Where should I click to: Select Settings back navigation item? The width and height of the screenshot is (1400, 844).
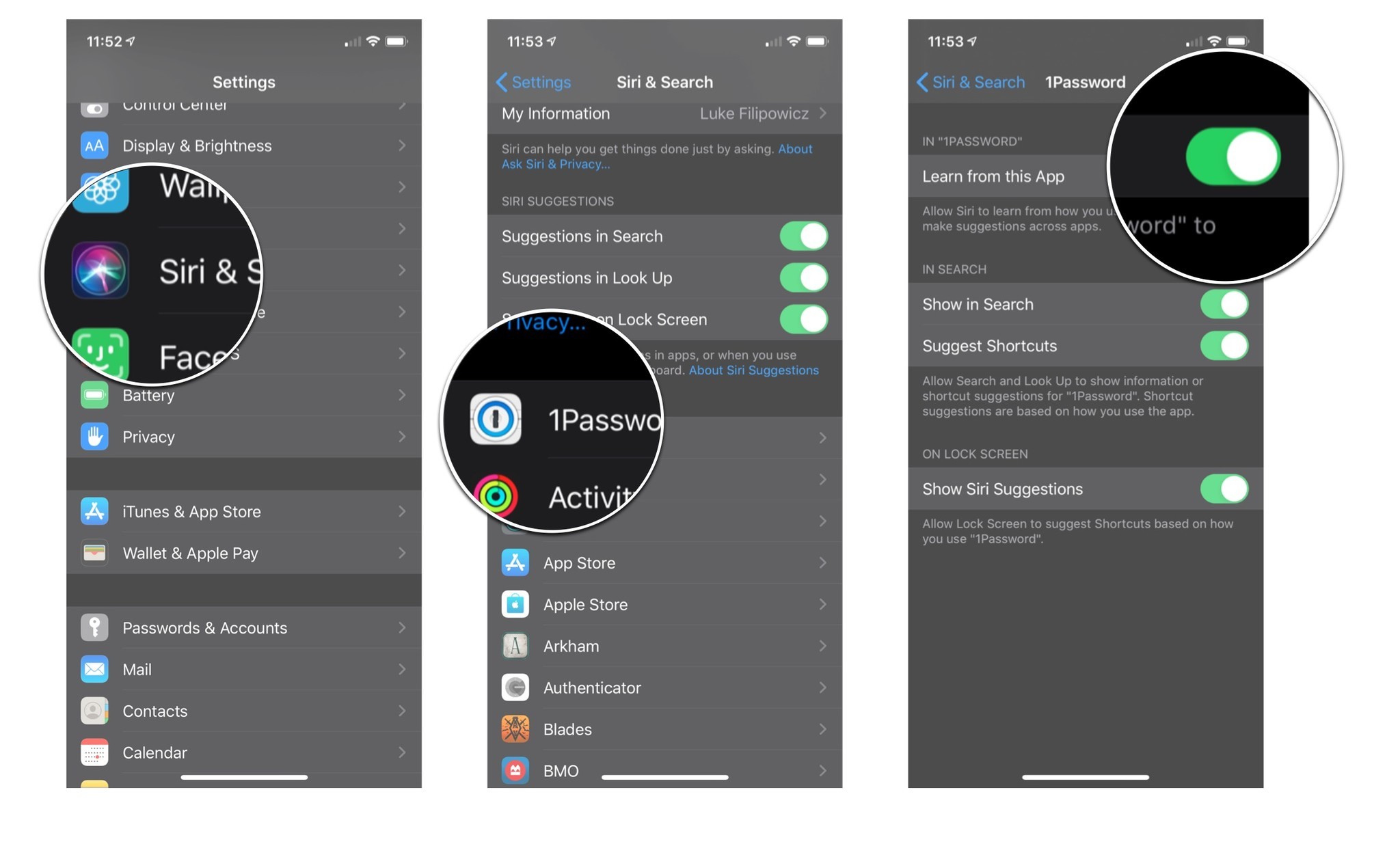(x=532, y=81)
